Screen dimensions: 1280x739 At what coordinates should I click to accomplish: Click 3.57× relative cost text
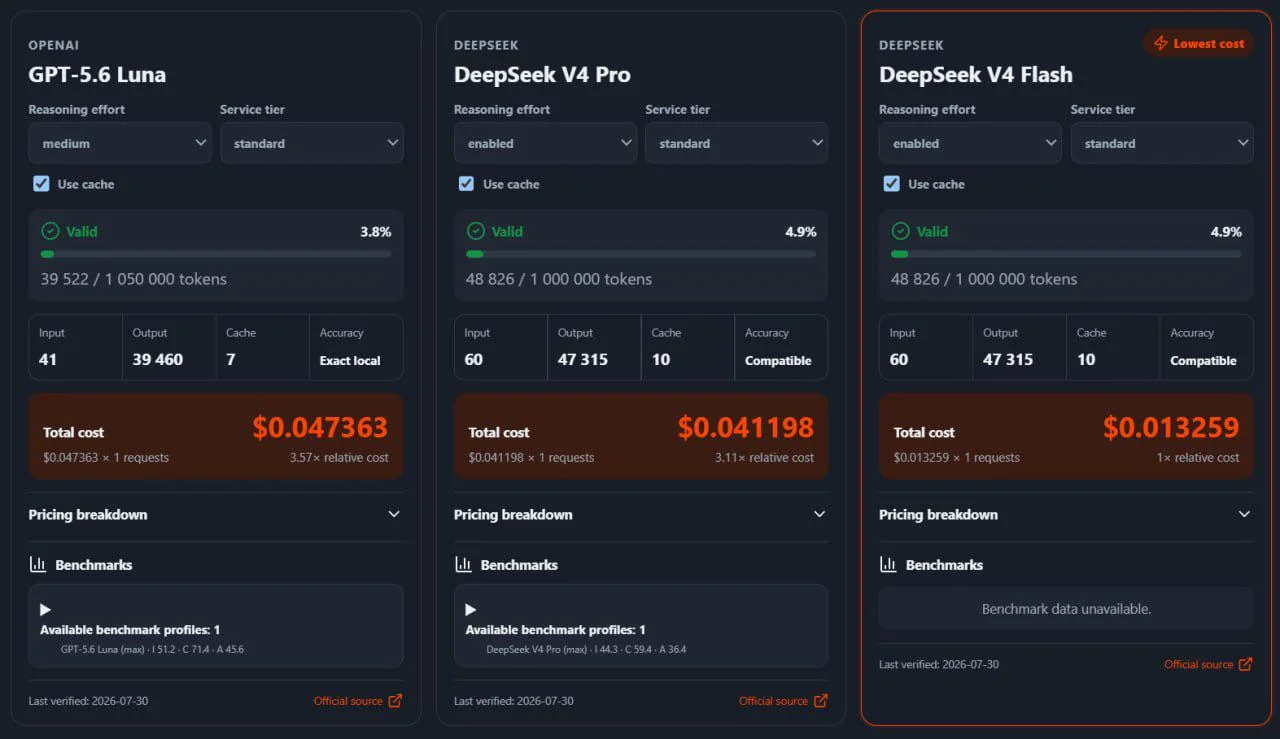(x=339, y=458)
